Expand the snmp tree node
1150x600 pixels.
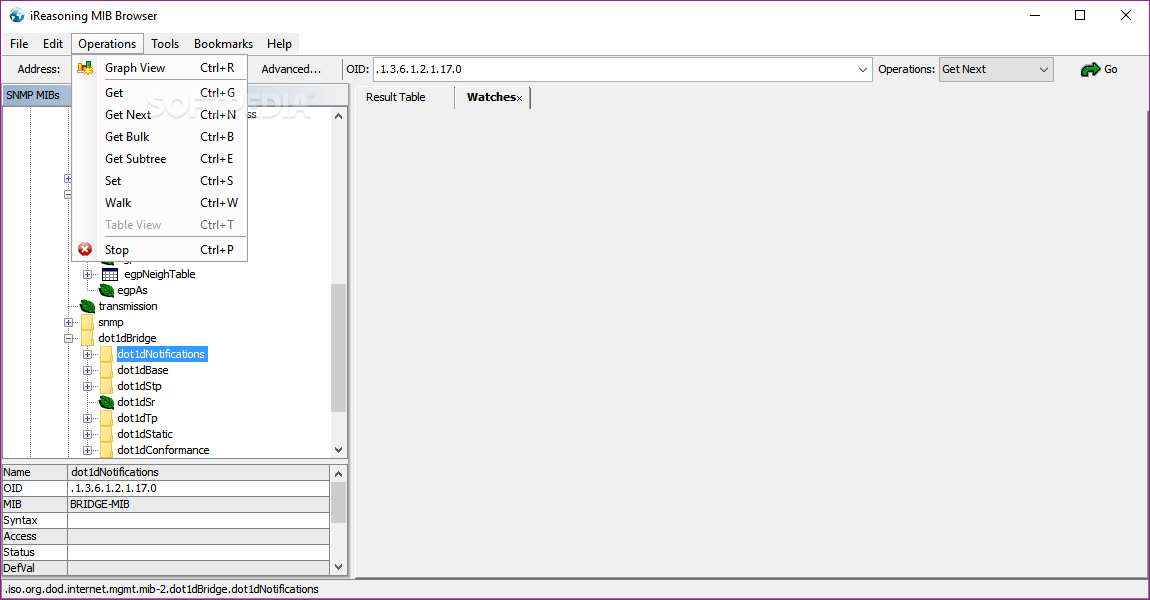[x=68, y=323]
